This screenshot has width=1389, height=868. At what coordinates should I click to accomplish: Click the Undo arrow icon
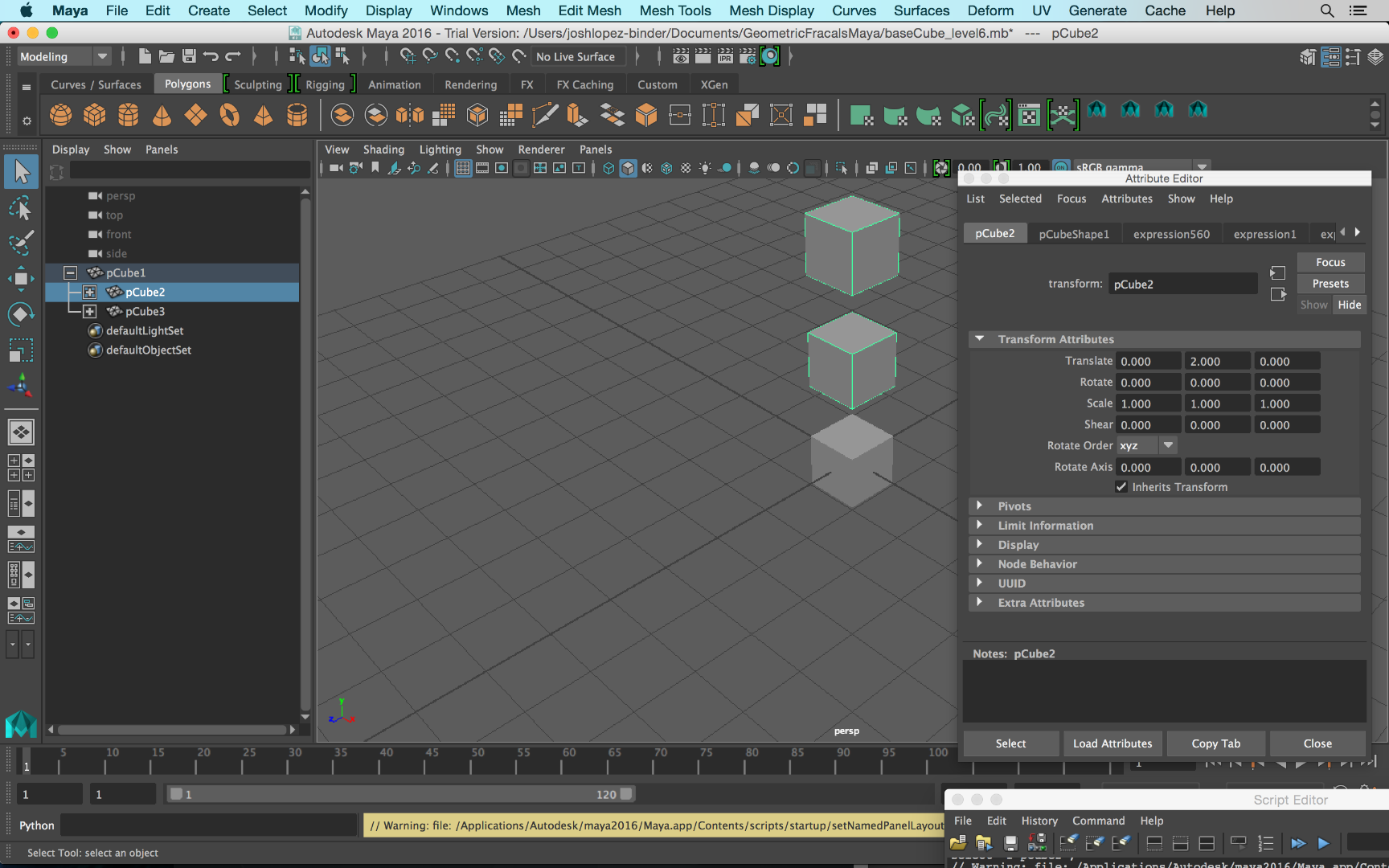point(211,56)
